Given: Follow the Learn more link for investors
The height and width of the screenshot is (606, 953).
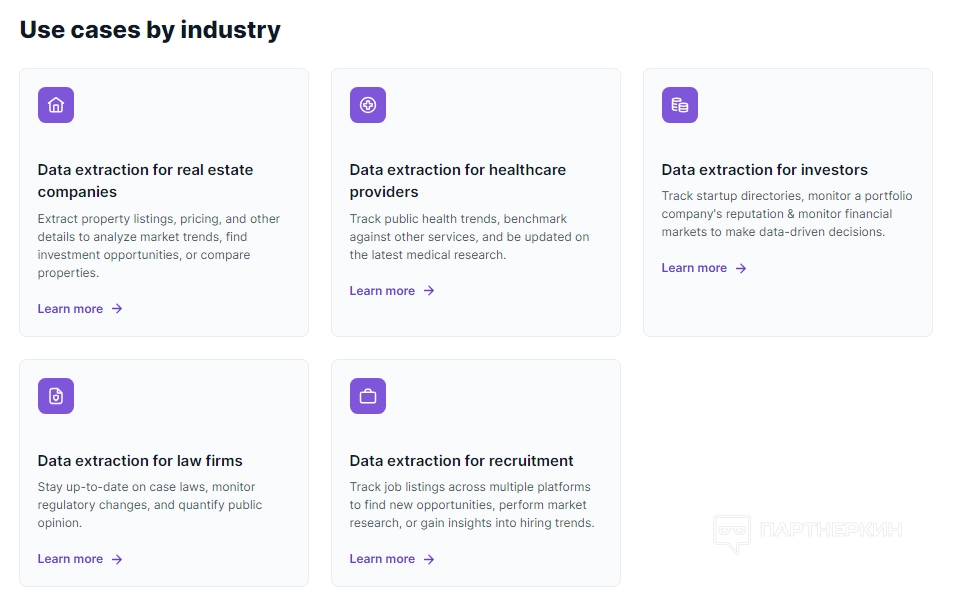Looking at the screenshot, I should coord(694,268).
